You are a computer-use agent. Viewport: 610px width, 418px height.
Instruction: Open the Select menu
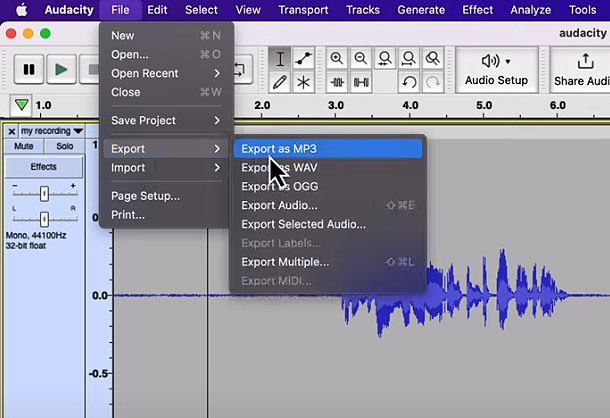tap(201, 10)
